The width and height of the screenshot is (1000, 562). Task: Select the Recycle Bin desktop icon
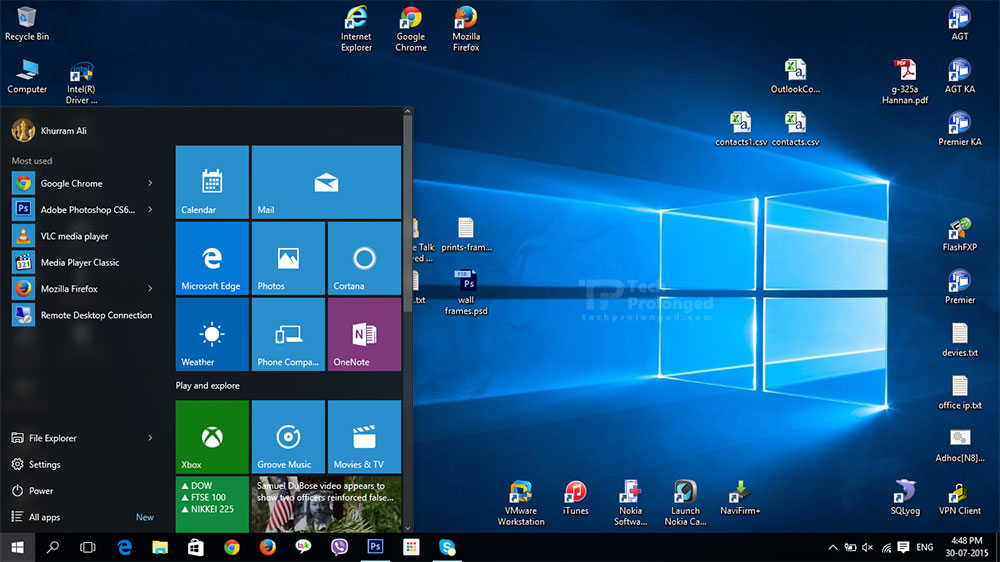(27, 24)
